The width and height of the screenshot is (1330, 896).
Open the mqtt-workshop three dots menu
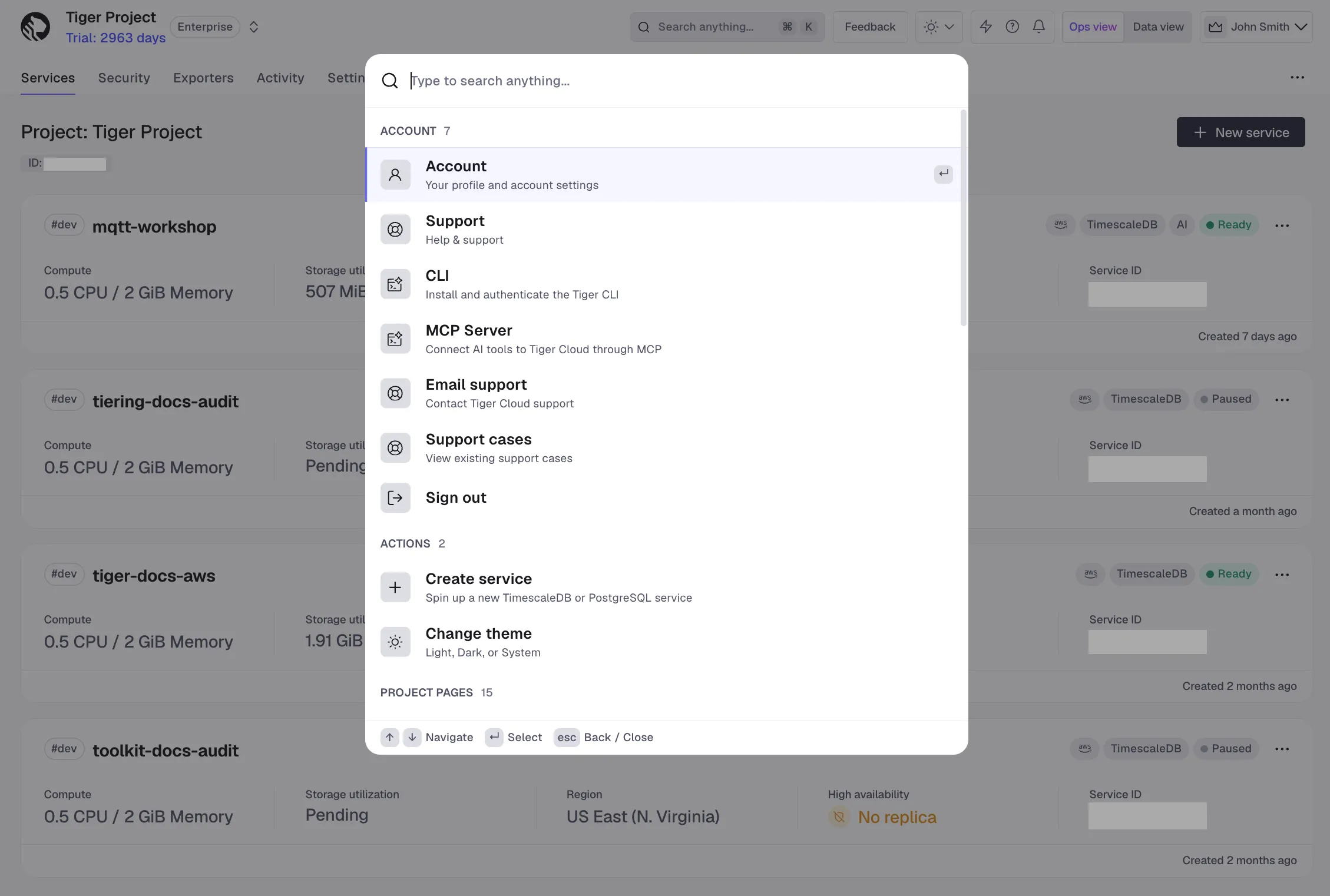coord(1282,225)
